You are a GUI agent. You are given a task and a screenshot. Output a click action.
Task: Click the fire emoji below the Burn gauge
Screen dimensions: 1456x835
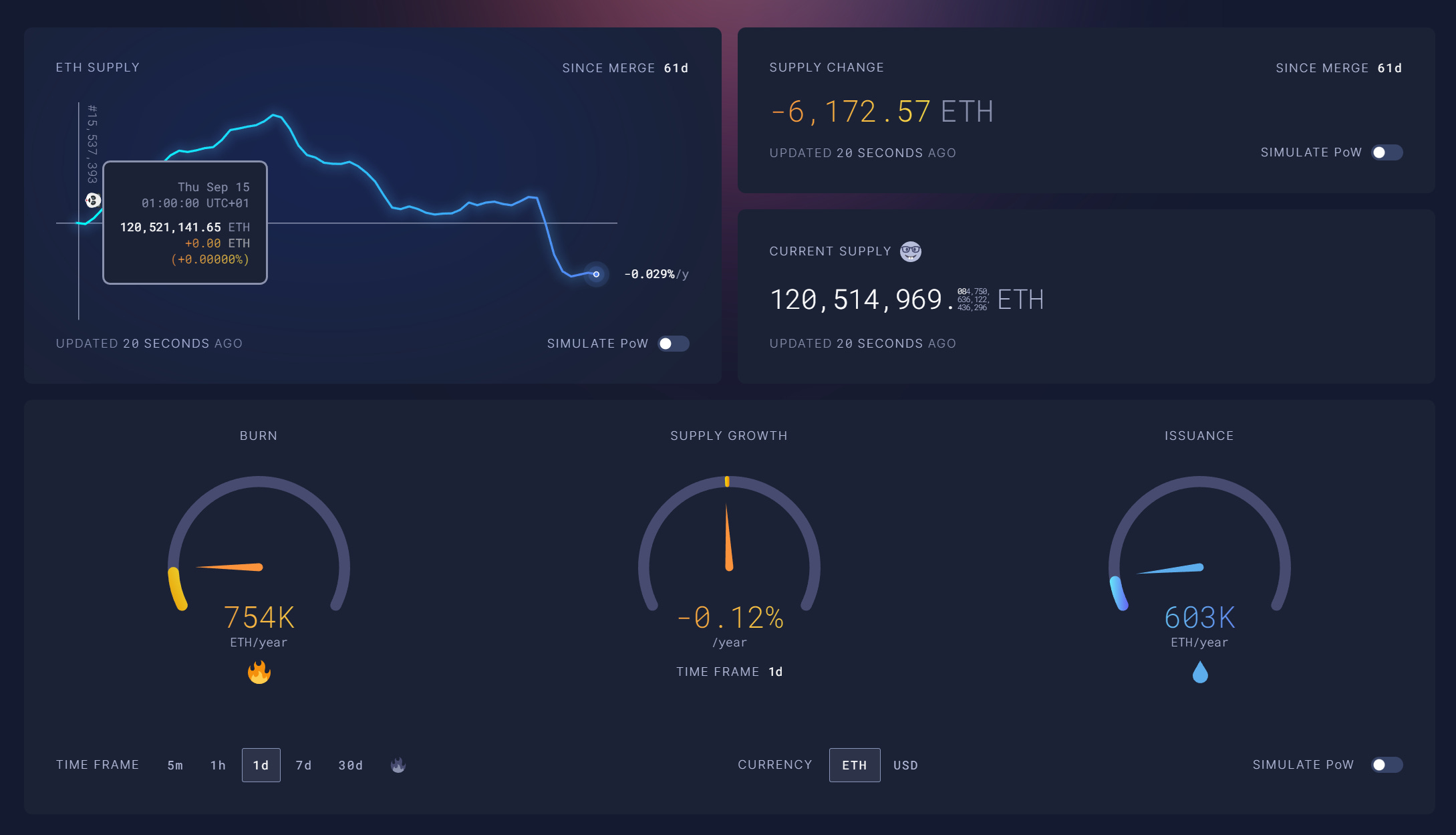(x=260, y=672)
